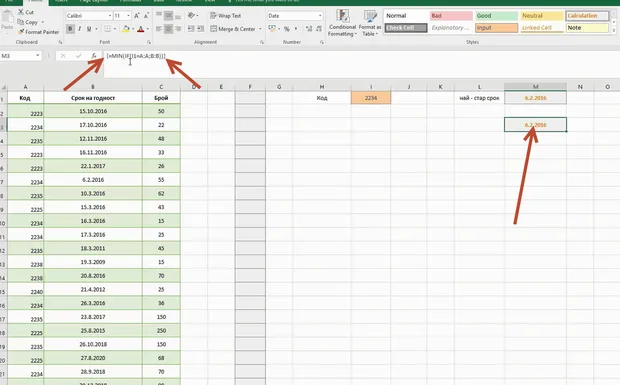The width and height of the screenshot is (620, 385).
Task: Click the Copy command icon
Action: [x=21, y=22]
